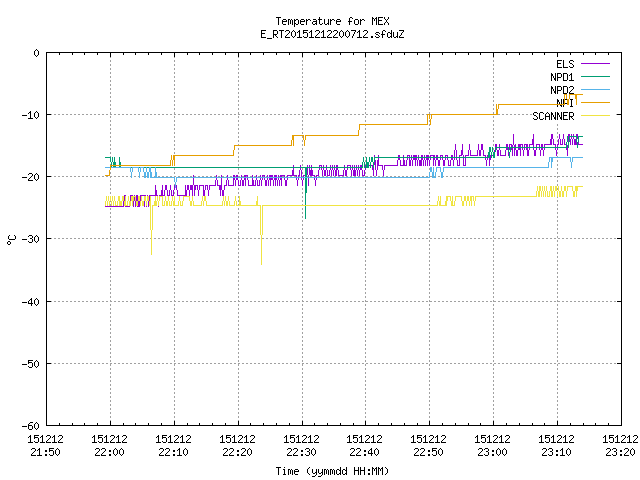Click the x-axis title 'Time (yymmdd HH:MM)'
This screenshot has height=480, width=640.
[332, 471]
